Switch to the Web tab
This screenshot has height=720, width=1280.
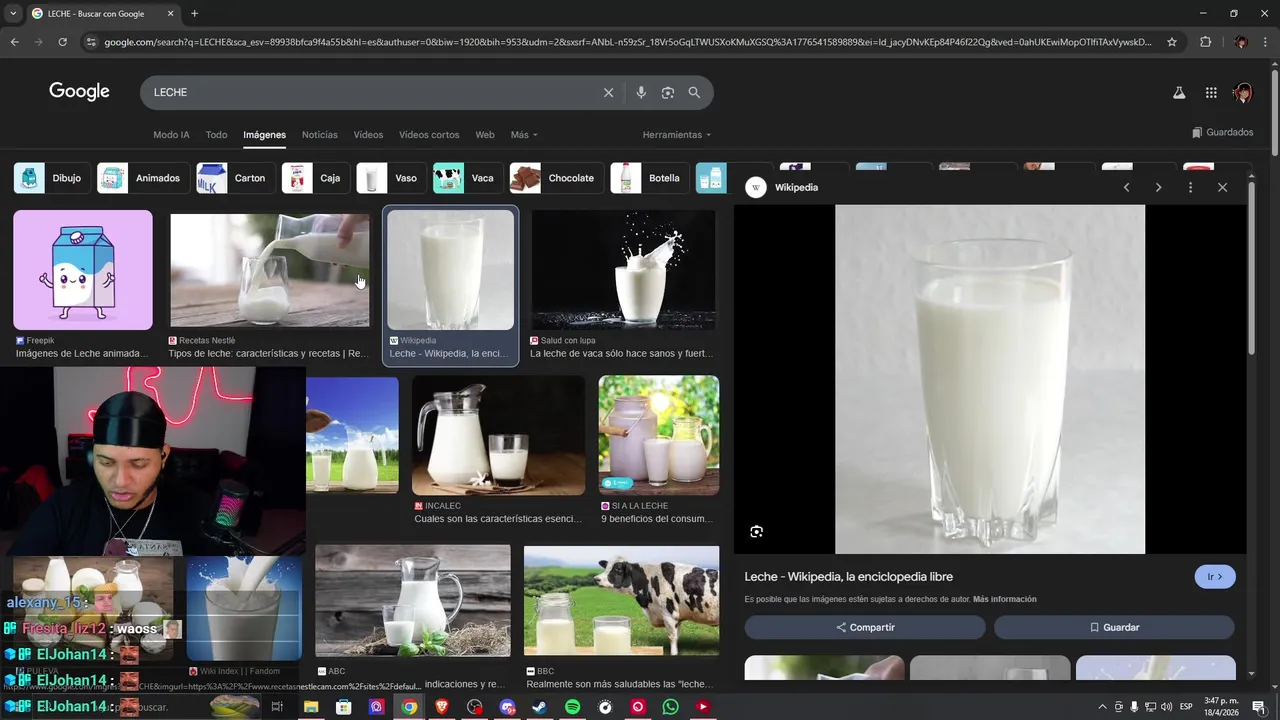(485, 135)
